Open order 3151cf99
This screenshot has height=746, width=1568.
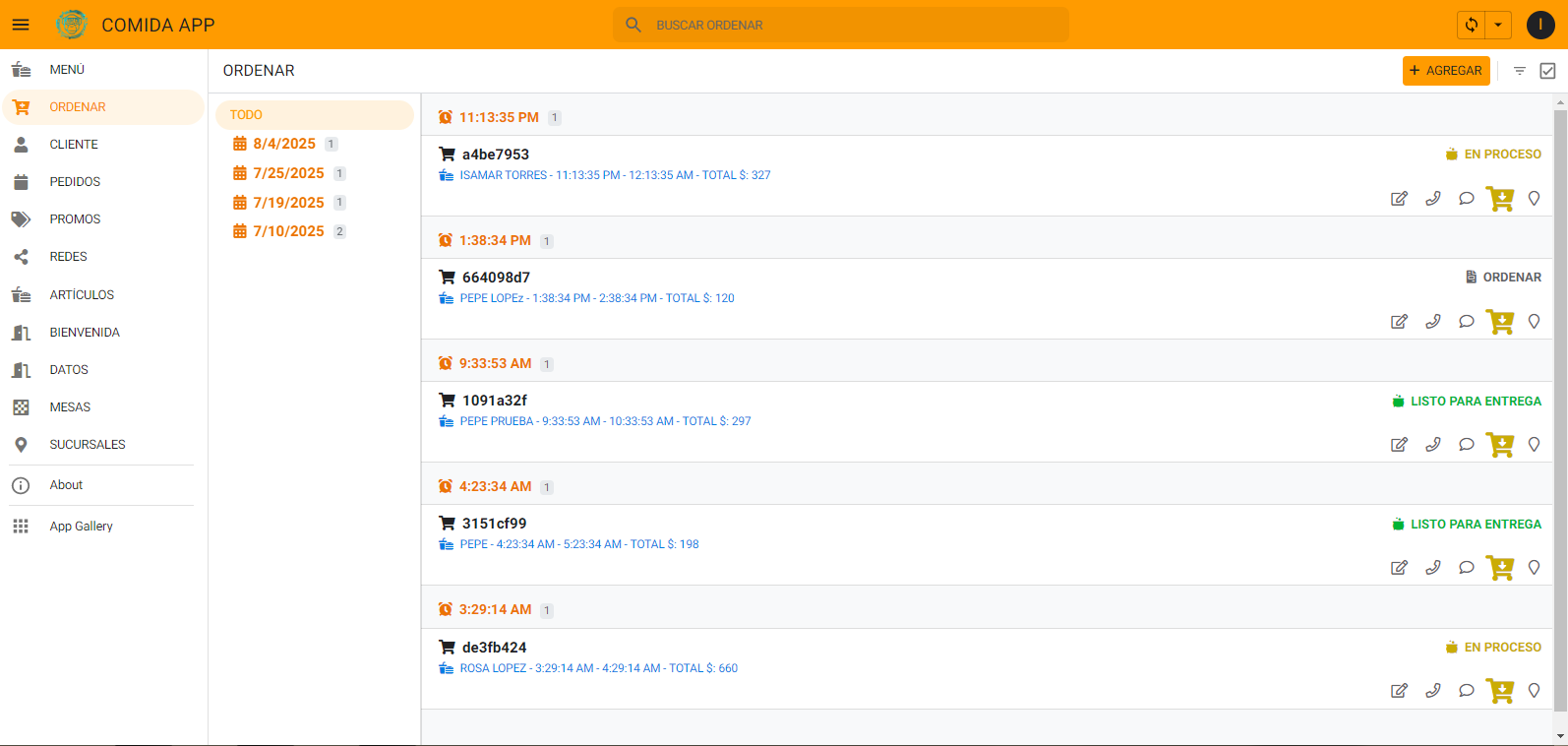[988, 545]
